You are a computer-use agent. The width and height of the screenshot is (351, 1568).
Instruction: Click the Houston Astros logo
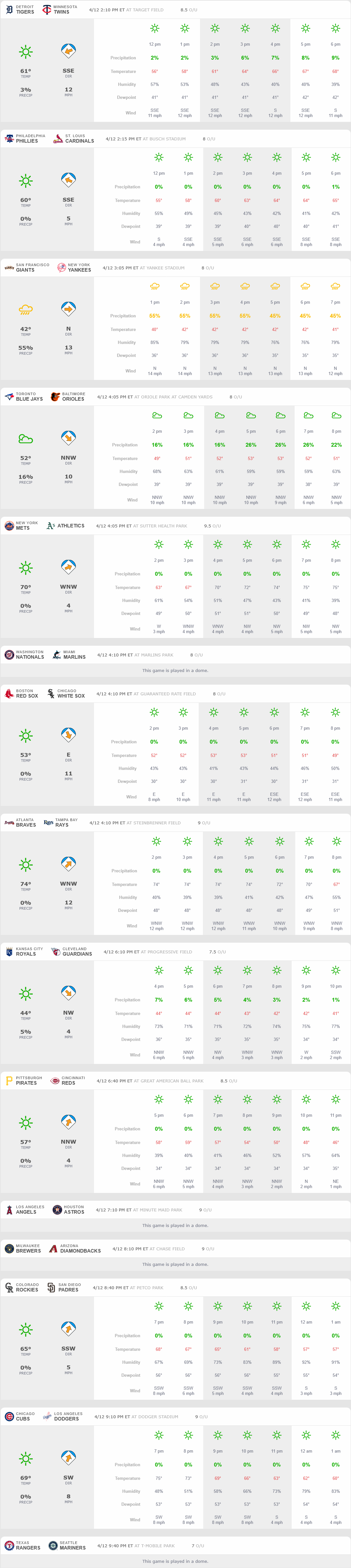coord(57,1210)
